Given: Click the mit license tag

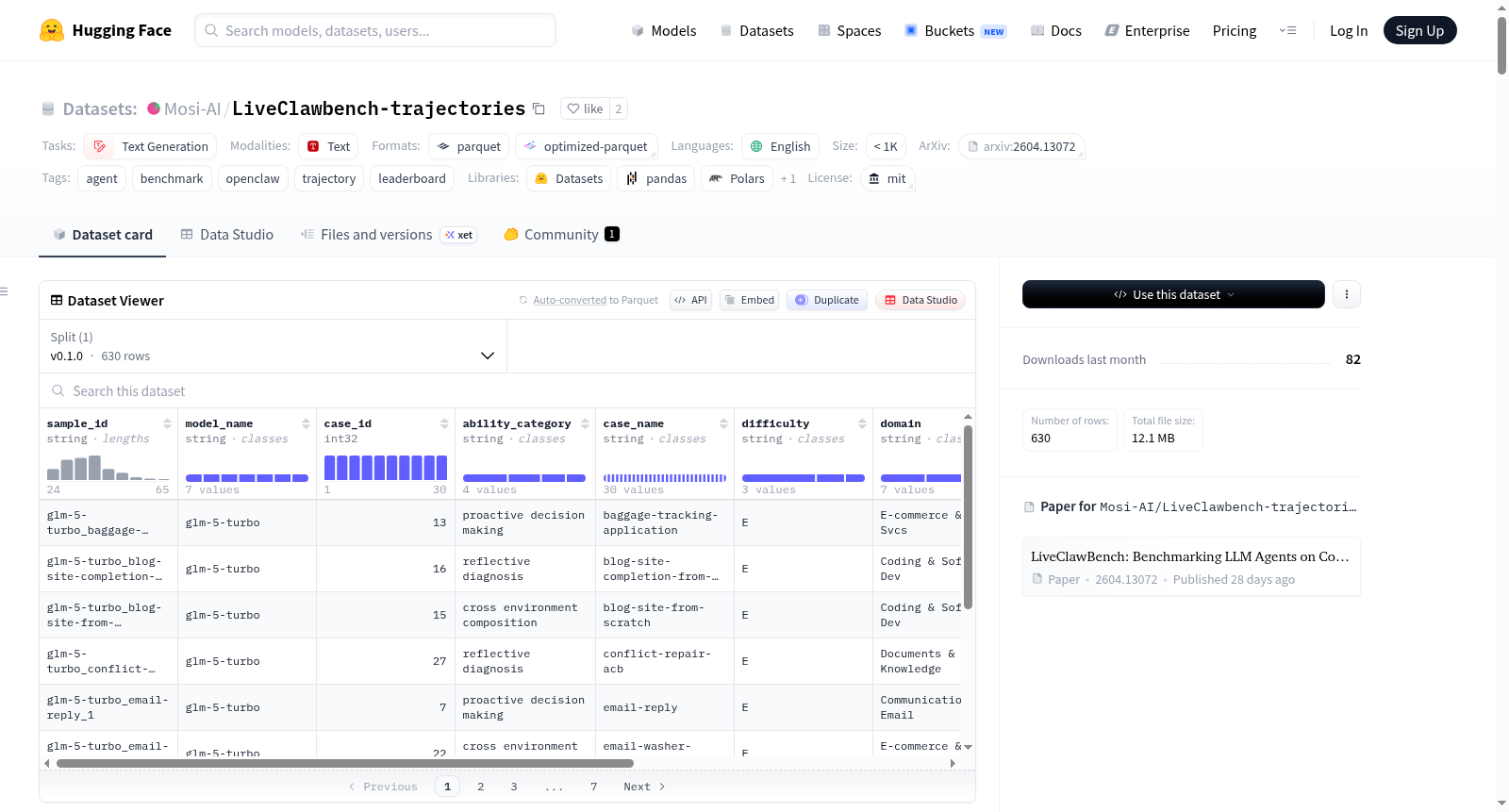Looking at the screenshot, I should point(887,178).
